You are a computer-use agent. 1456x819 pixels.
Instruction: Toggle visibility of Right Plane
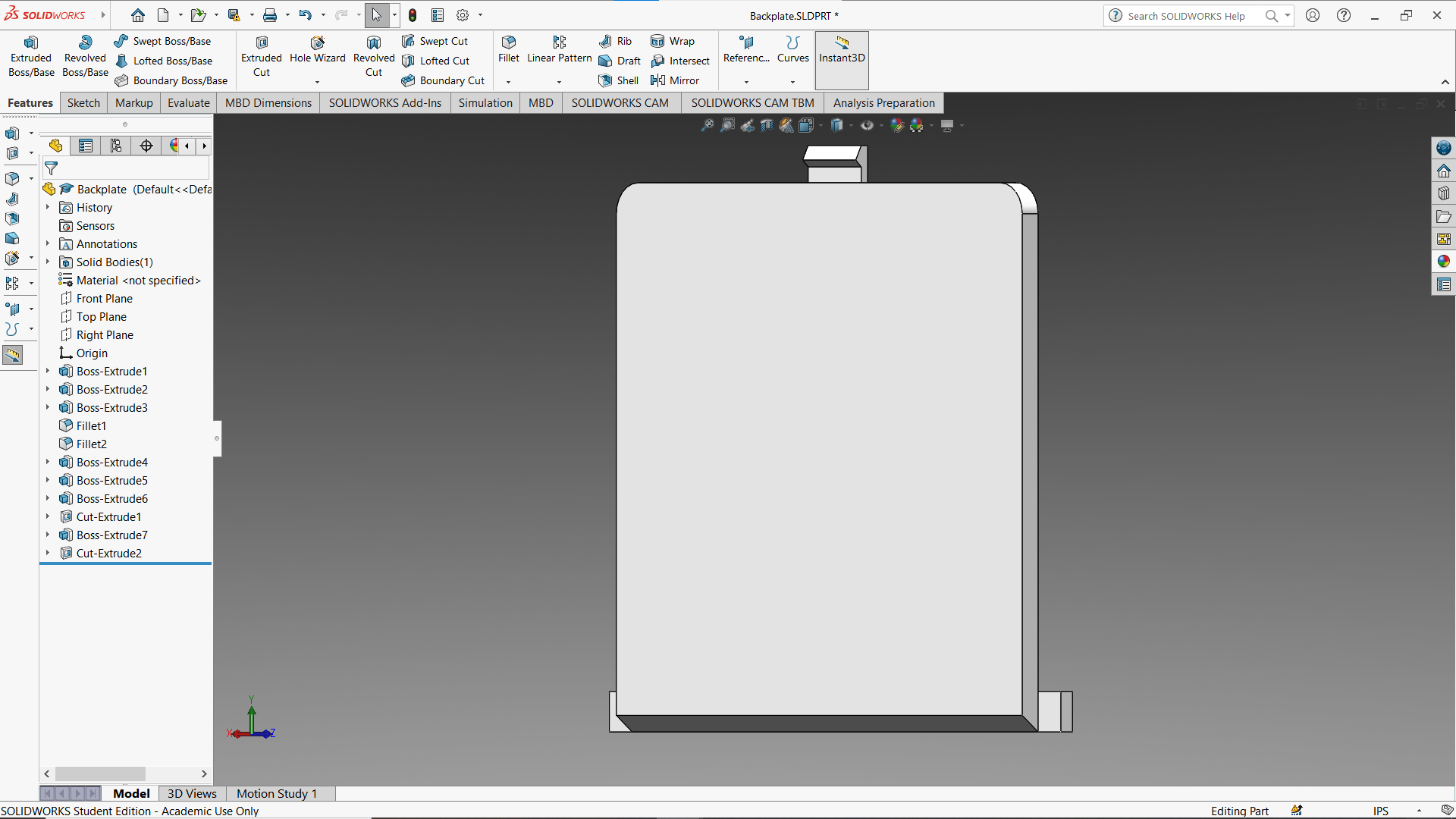point(105,334)
